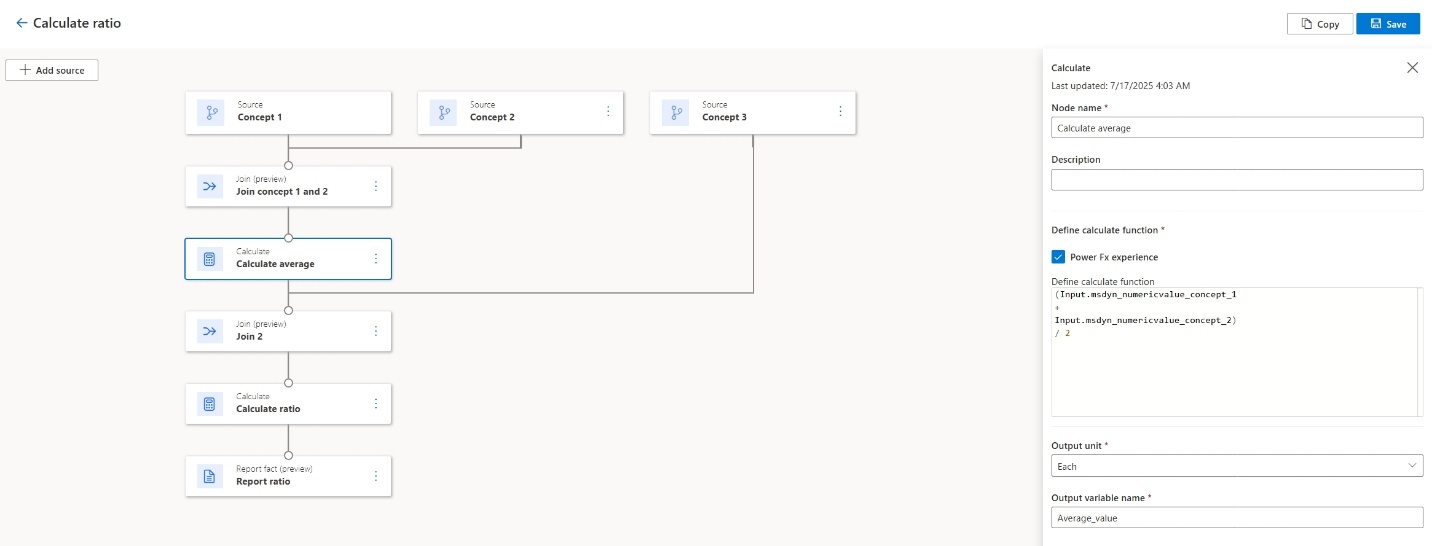Screen dimensions: 1432x546
Task: Click the function editor vertical scrollbar
Action: point(1420,352)
